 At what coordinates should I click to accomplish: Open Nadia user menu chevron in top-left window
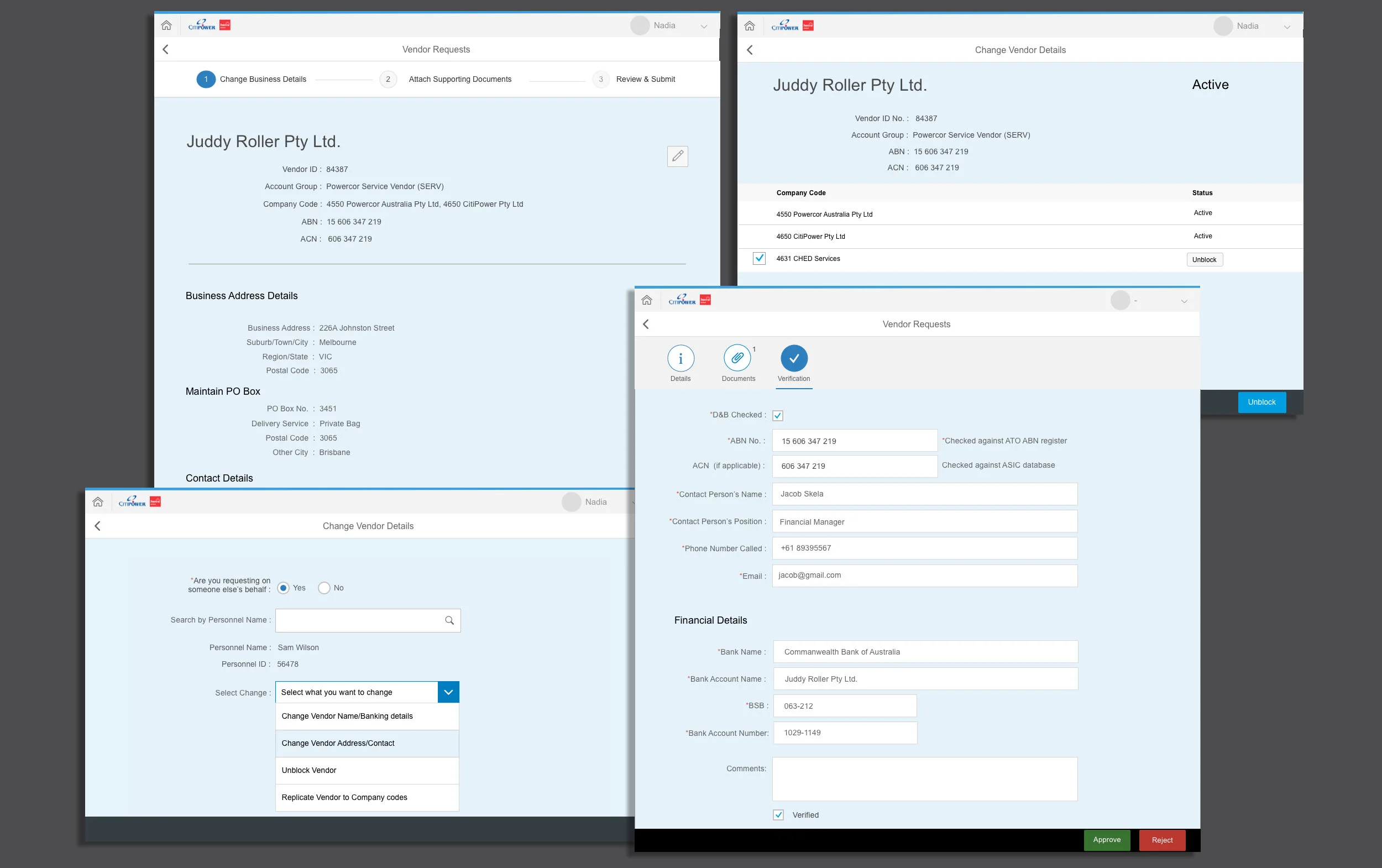pyautogui.click(x=704, y=26)
